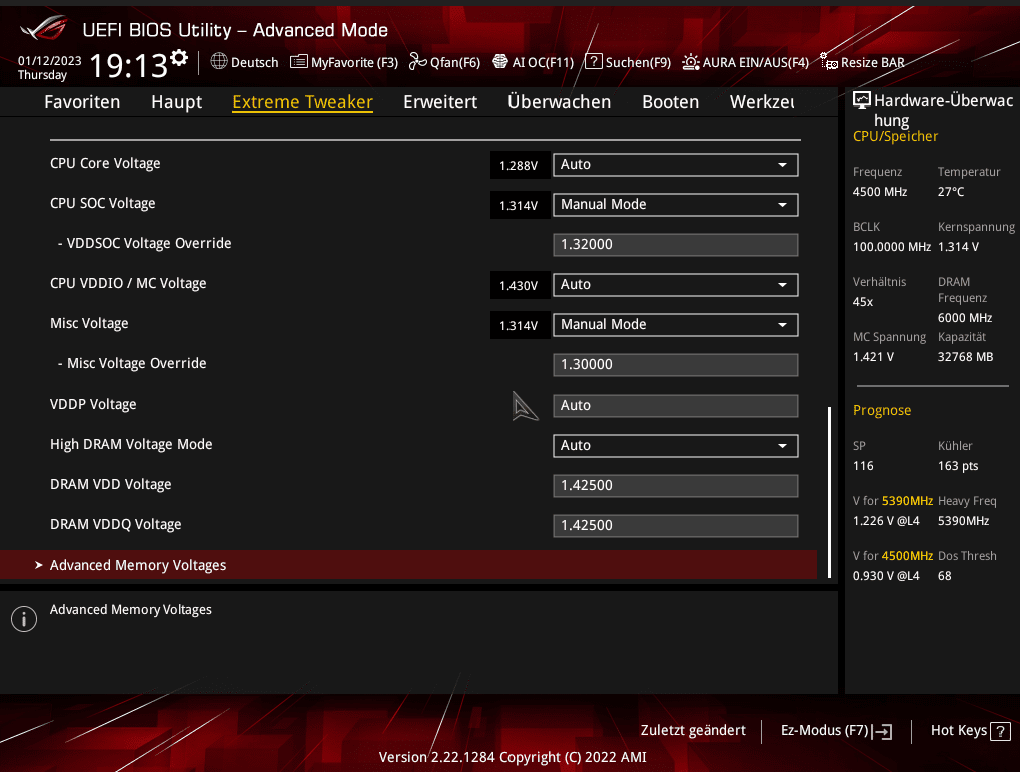
Task: Click the DRAM VDDQ Voltage label
Action: click(x=116, y=524)
